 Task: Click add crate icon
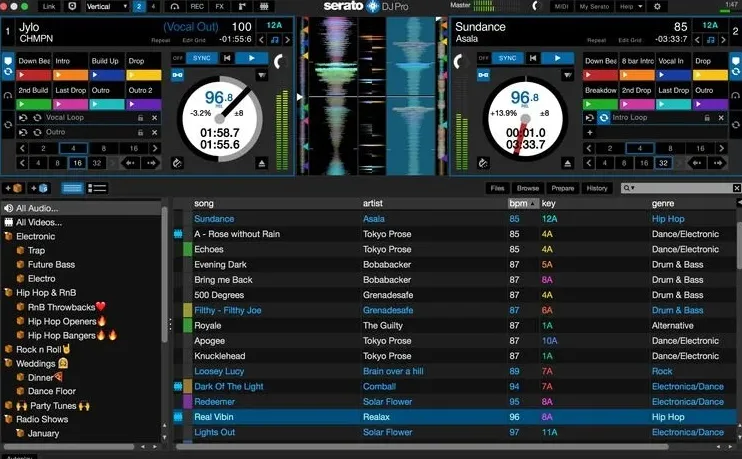[14, 188]
